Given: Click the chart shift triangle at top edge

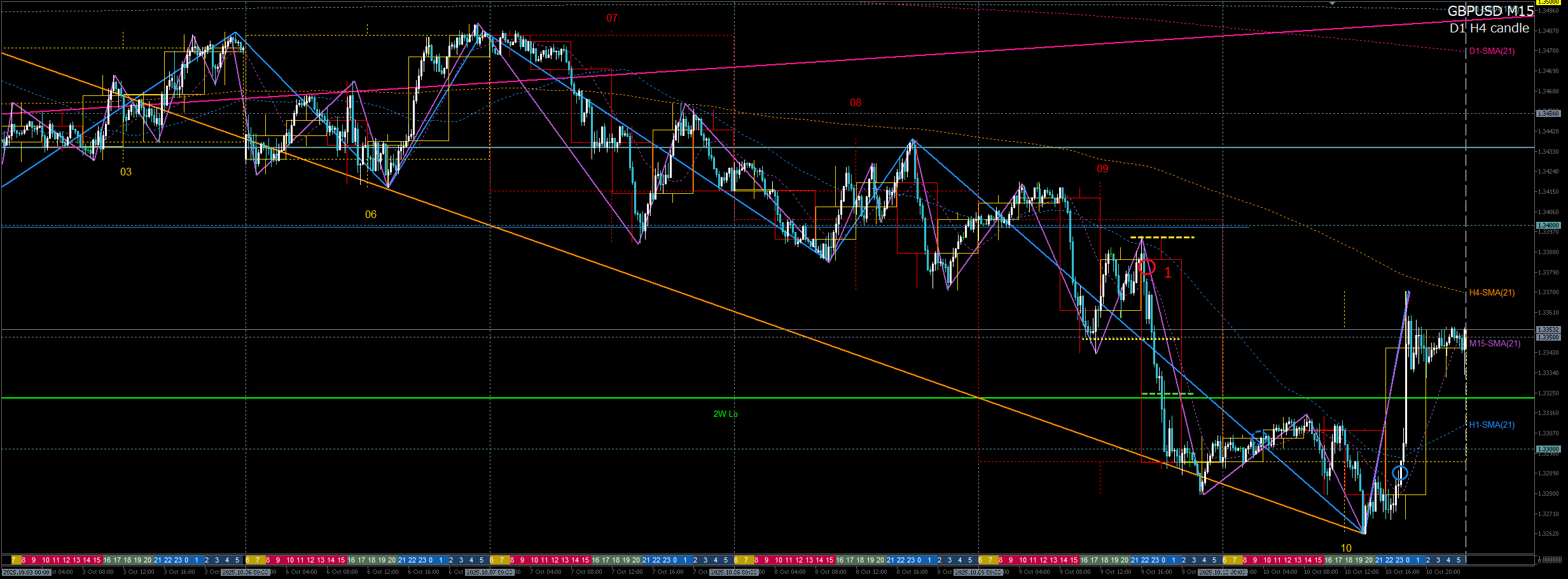Looking at the screenshot, I should click(x=1332, y=4).
